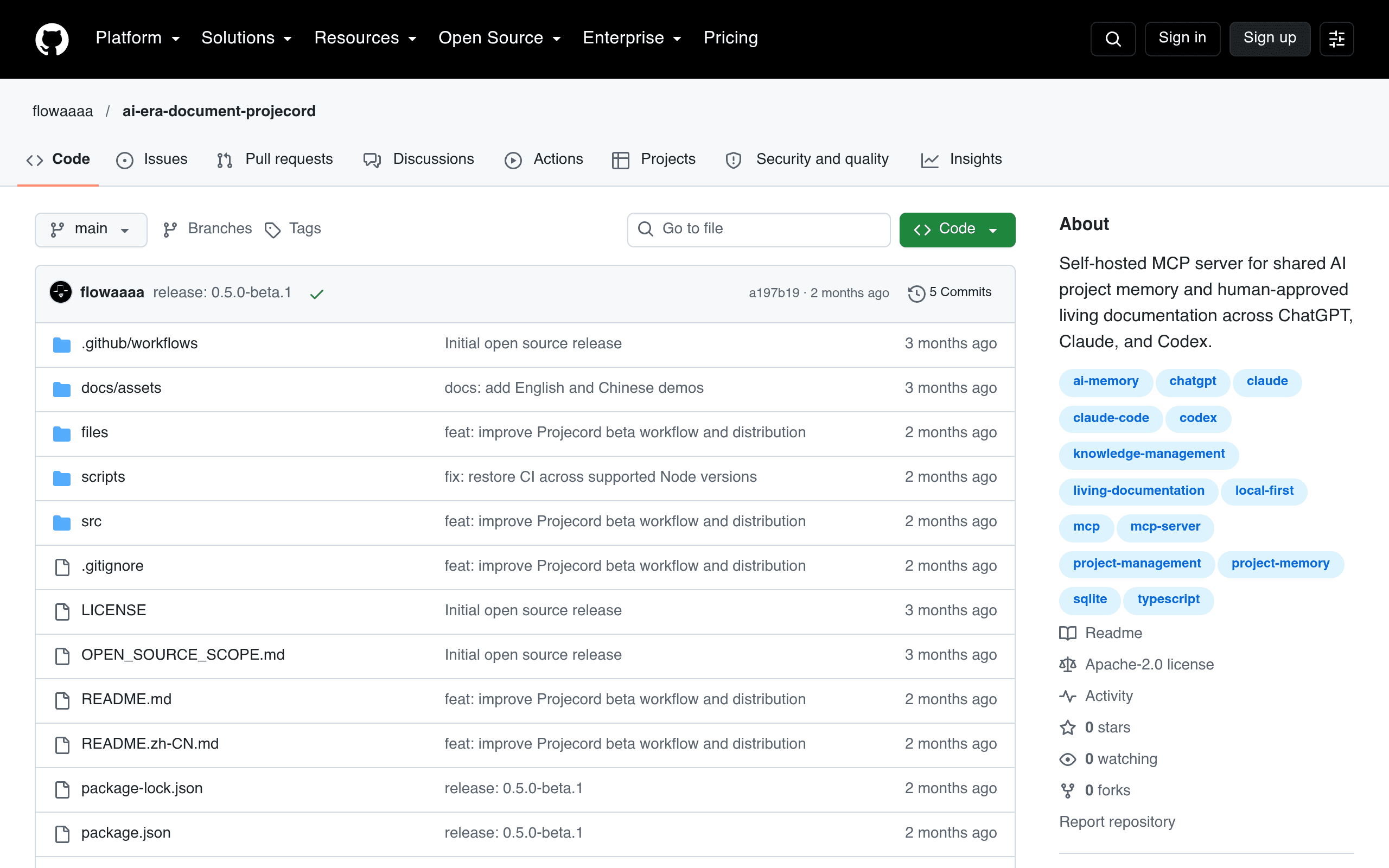Click the Readme book icon
Viewport: 1389px width, 868px height.
coord(1068,633)
